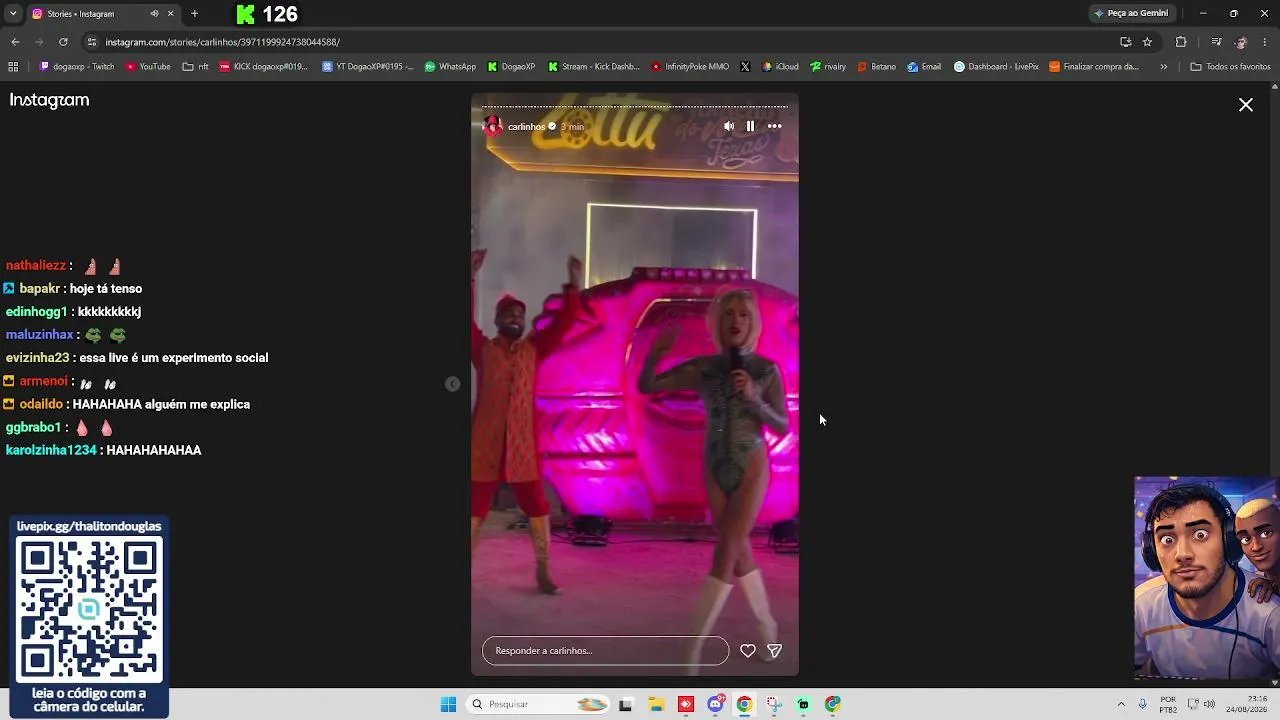Switch the 'POR PTB2' keyboard language

tap(1168, 704)
